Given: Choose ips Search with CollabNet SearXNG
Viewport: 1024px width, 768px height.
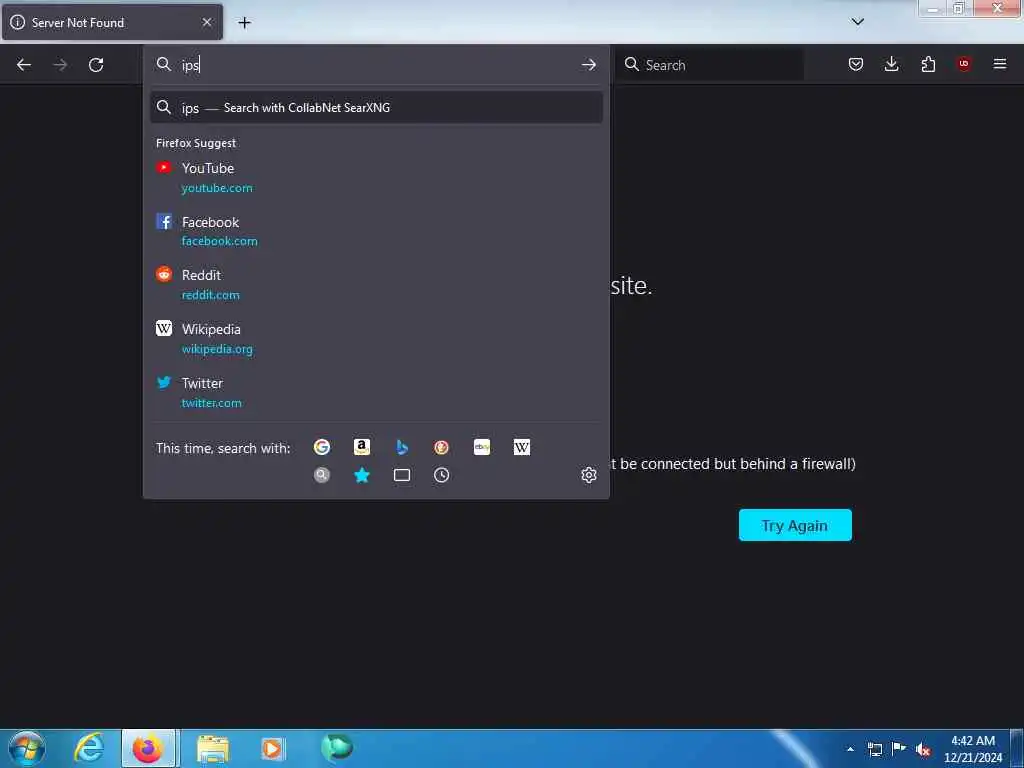Looking at the screenshot, I should click(376, 108).
